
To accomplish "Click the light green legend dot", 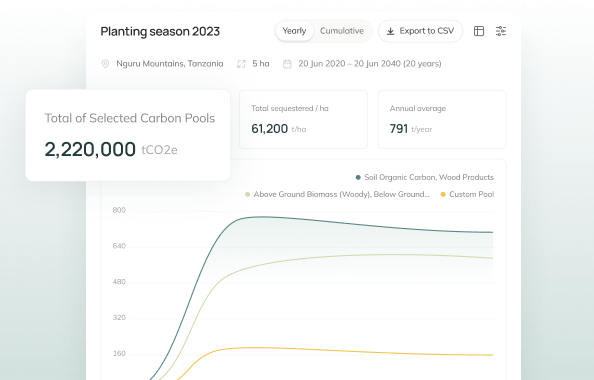I will tap(247, 194).
